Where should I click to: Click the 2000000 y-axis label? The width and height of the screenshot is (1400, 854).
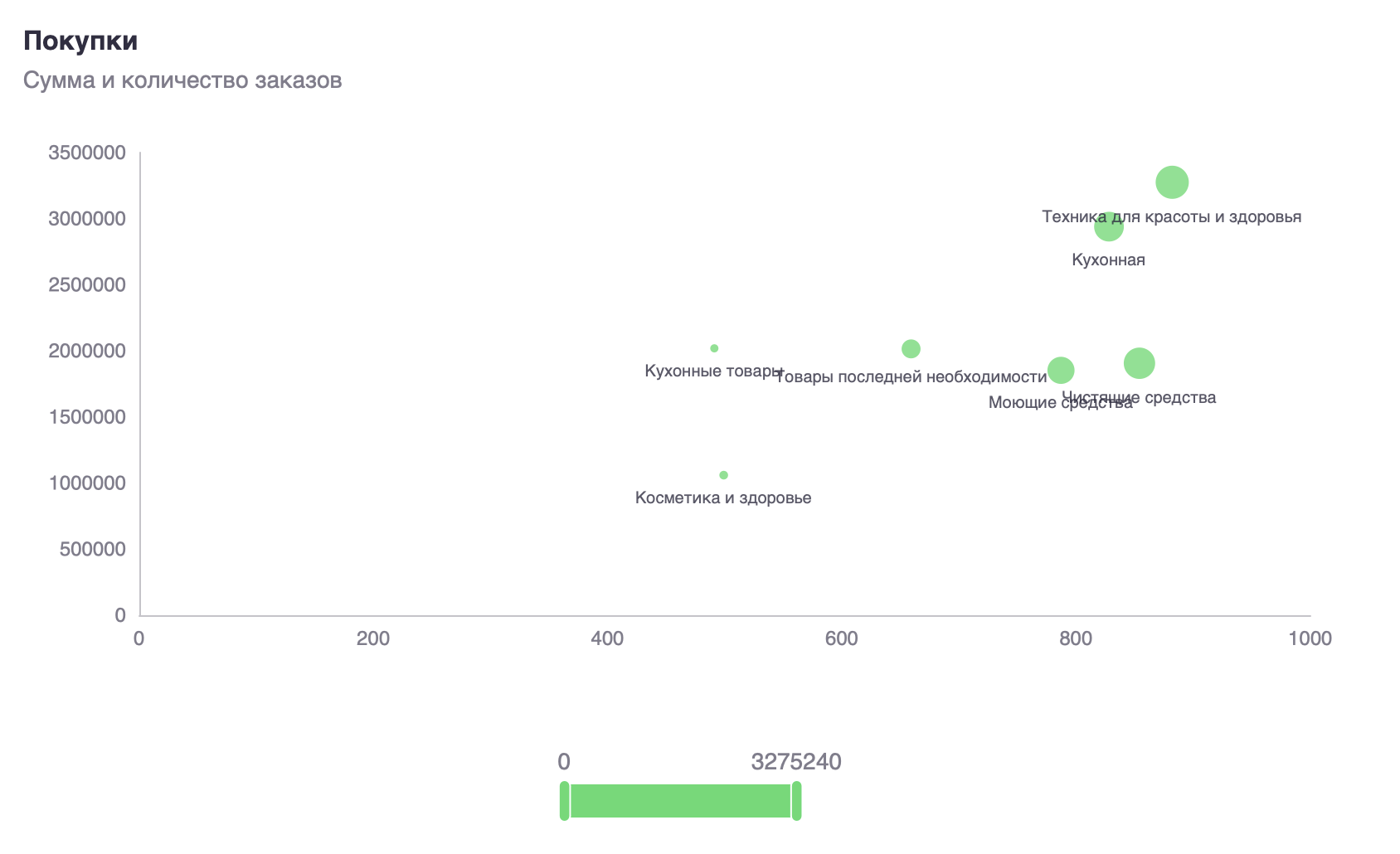[87, 351]
